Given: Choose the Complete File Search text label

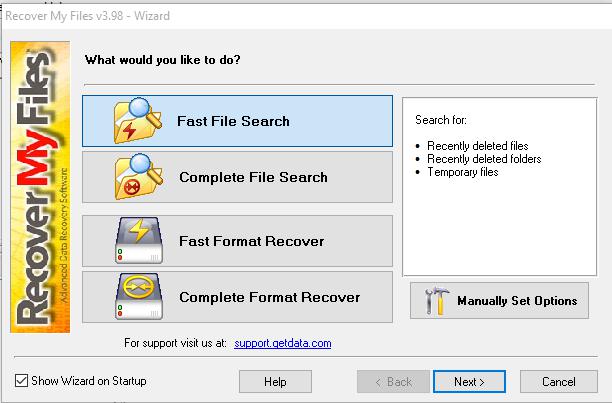Looking at the screenshot, I should (x=253, y=177).
